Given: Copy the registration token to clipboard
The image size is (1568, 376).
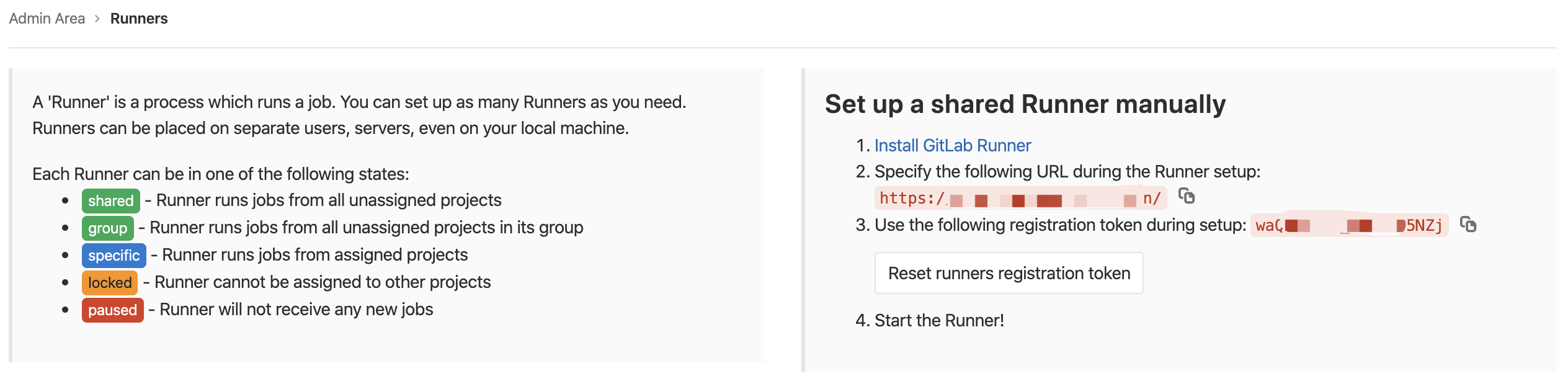Looking at the screenshot, I should pos(1468,224).
